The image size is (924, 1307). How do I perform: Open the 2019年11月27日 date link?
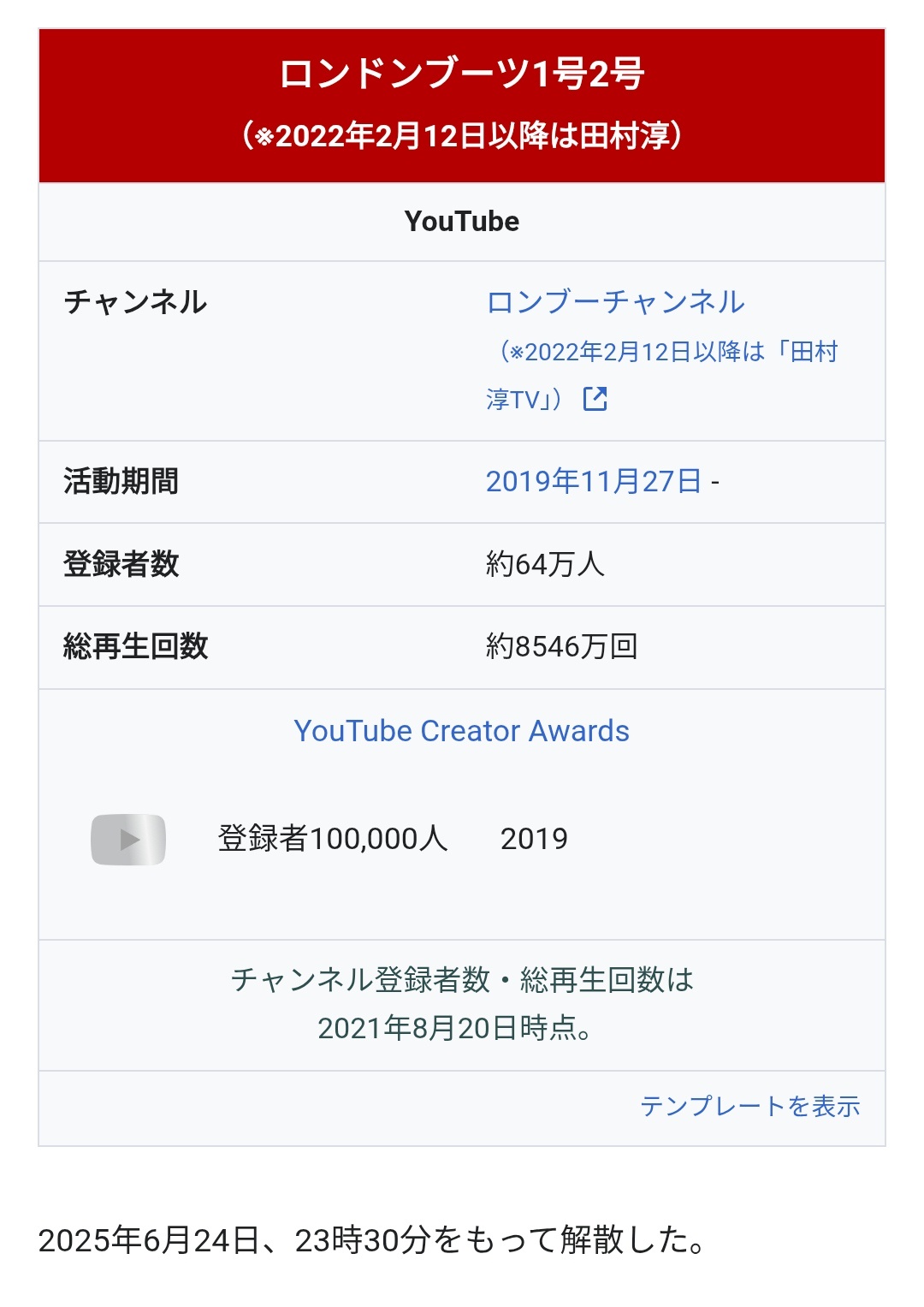click(x=594, y=481)
